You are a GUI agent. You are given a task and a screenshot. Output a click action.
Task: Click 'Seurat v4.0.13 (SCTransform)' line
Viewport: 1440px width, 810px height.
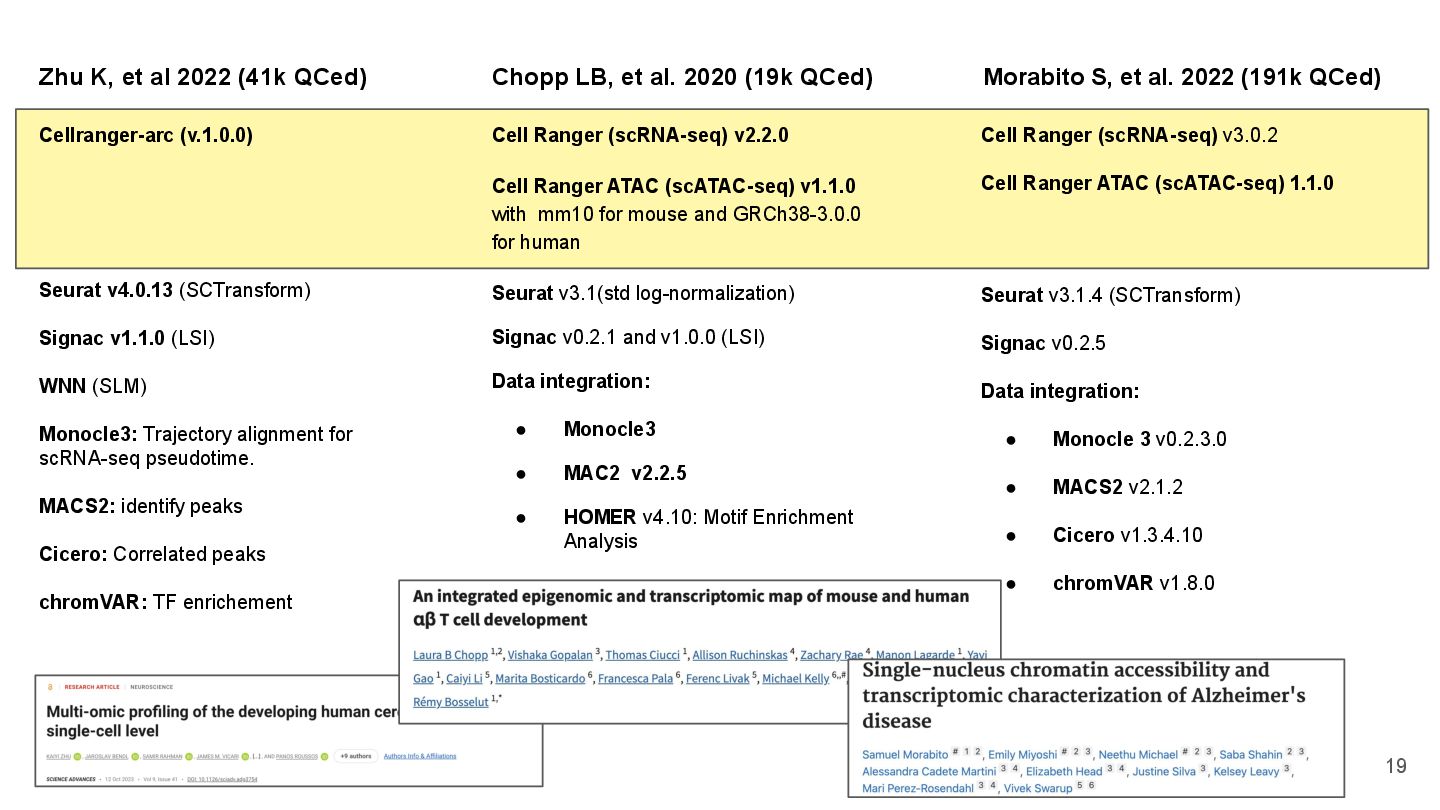tap(175, 291)
